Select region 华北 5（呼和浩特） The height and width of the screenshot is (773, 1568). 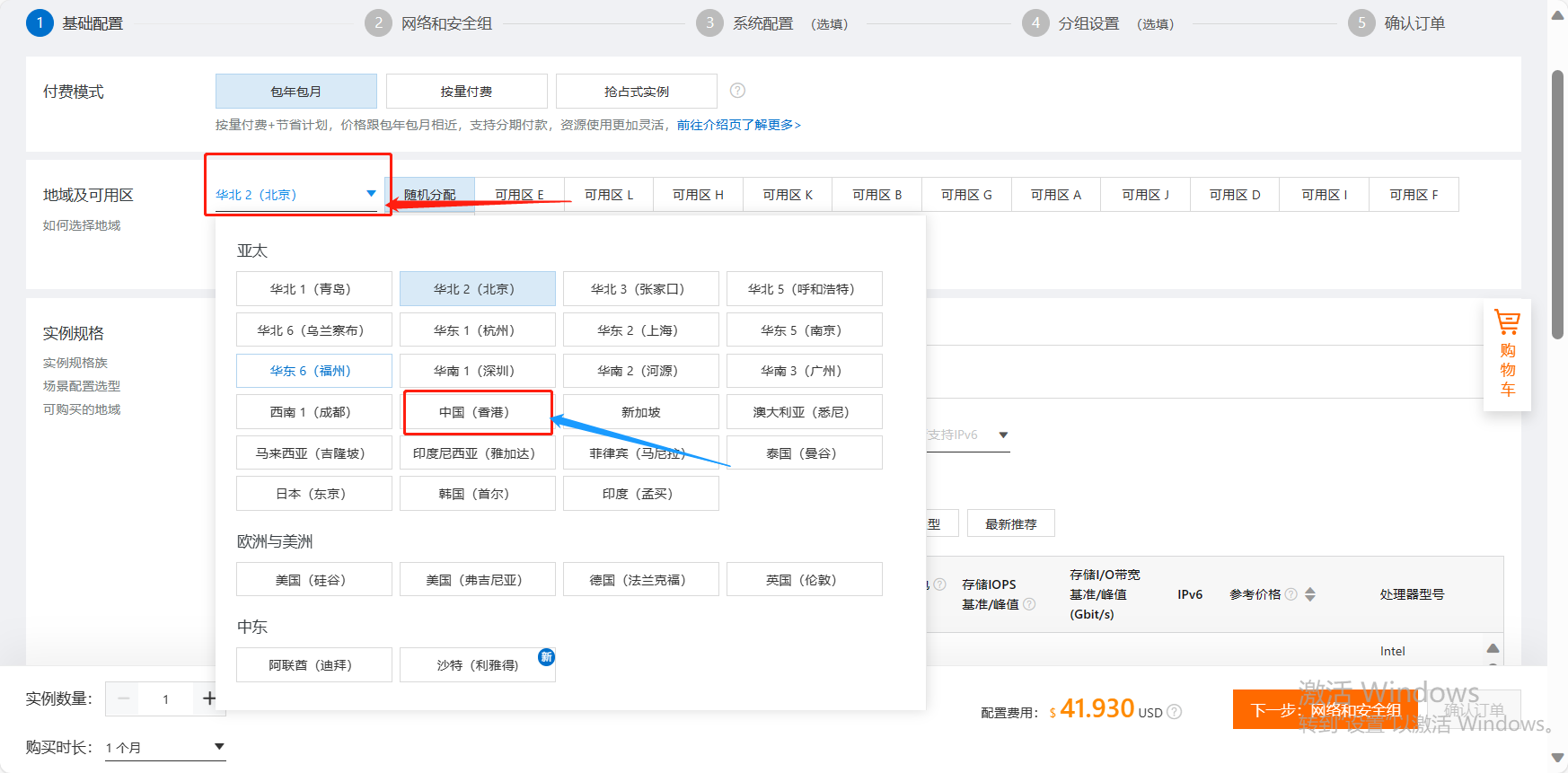(805, 289)
